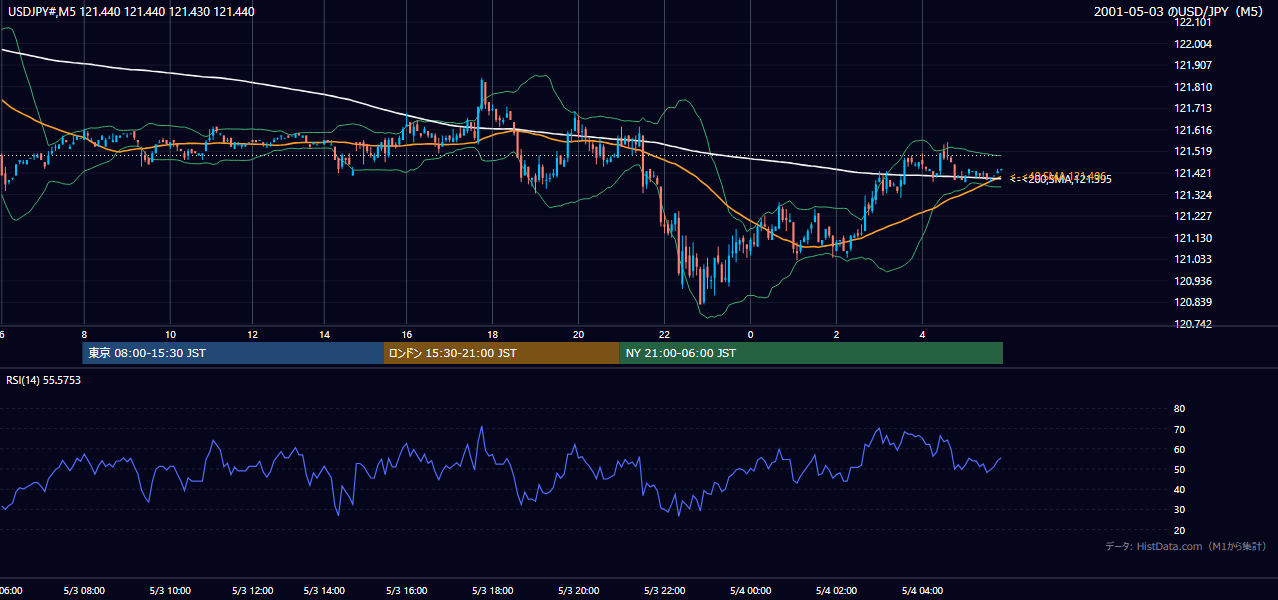Click hour label 22 under the price chart
The image size is (1278, 600).
tap(665, 335)
